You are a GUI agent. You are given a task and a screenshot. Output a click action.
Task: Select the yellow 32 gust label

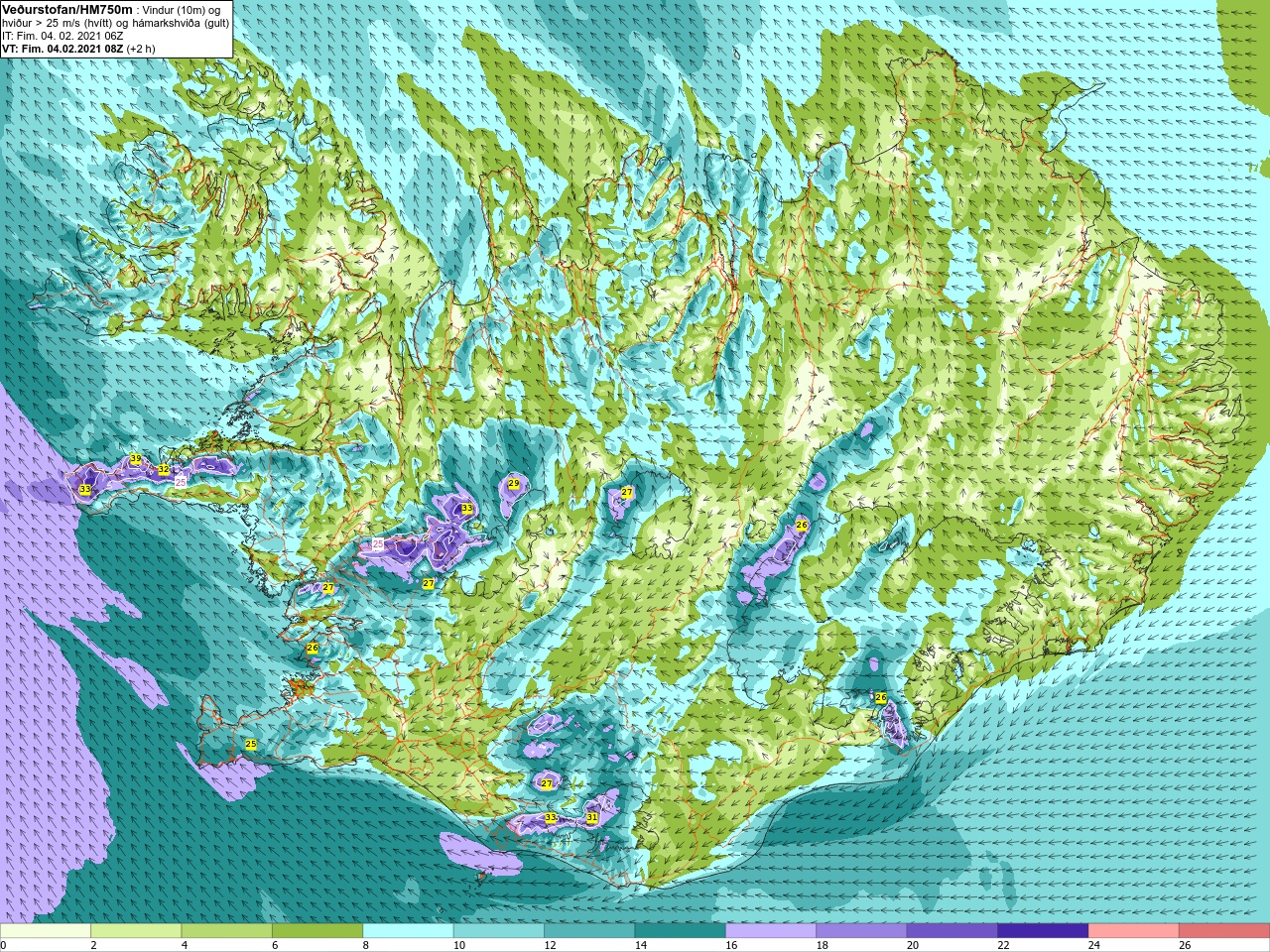pos(164,469)
